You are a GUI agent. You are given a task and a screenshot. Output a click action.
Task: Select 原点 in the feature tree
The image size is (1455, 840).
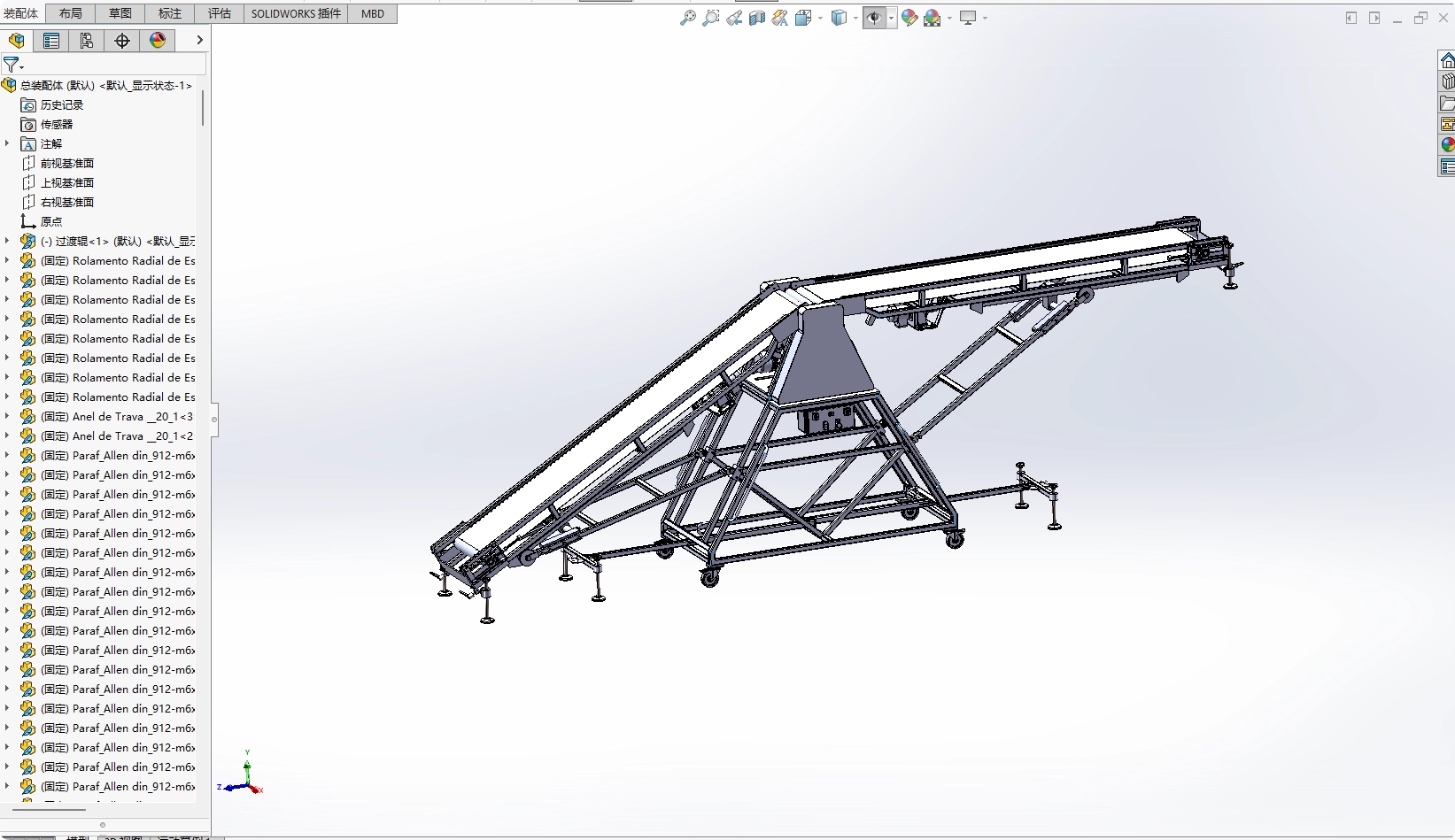coord(42,221)
